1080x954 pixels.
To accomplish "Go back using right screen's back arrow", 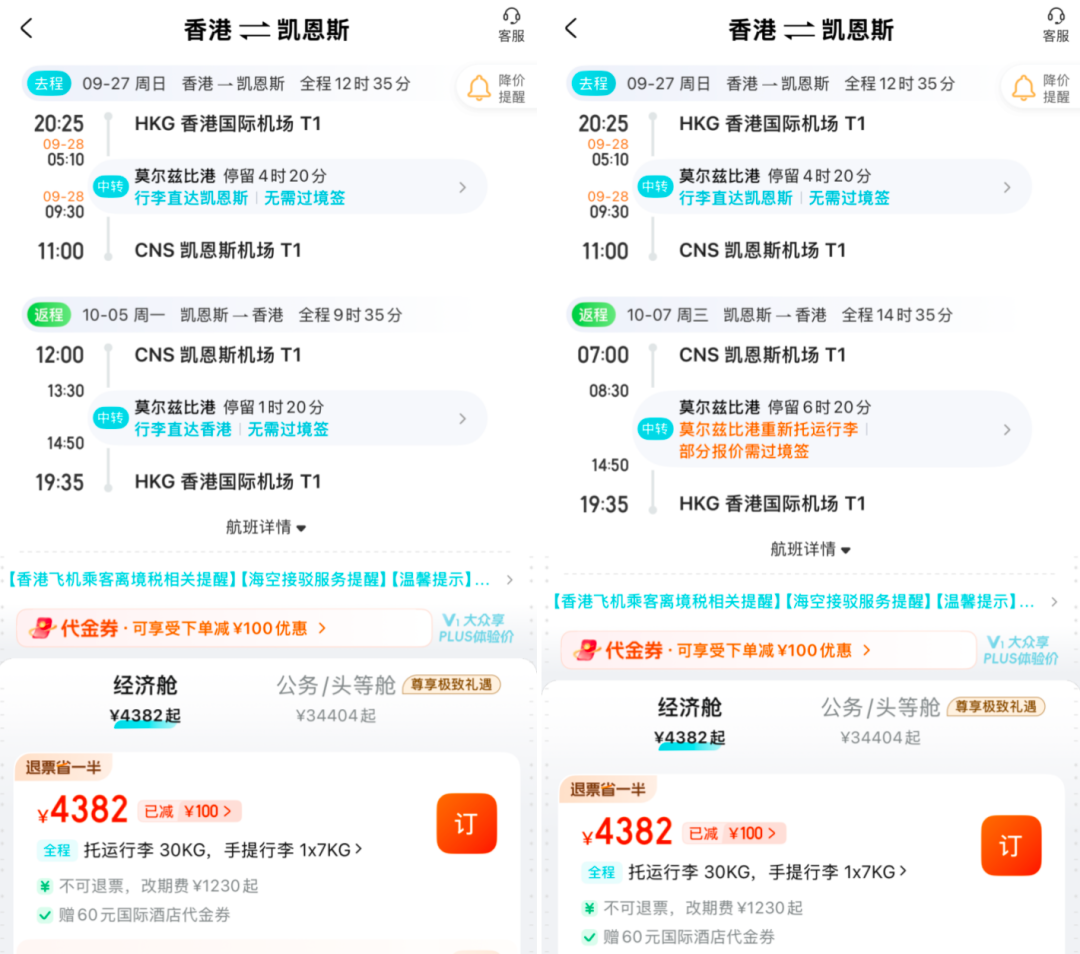I will click(571, 28).
